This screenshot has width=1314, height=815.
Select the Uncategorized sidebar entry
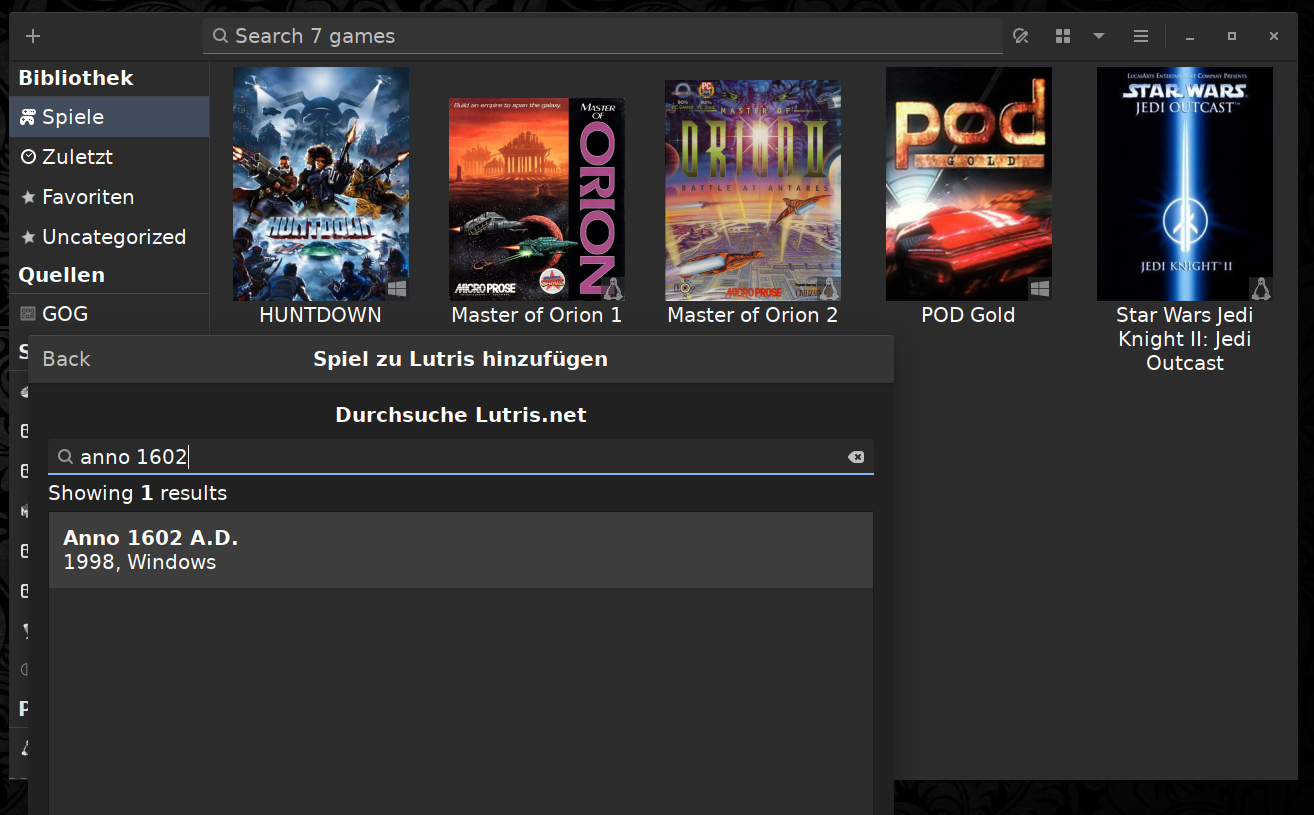109,237
